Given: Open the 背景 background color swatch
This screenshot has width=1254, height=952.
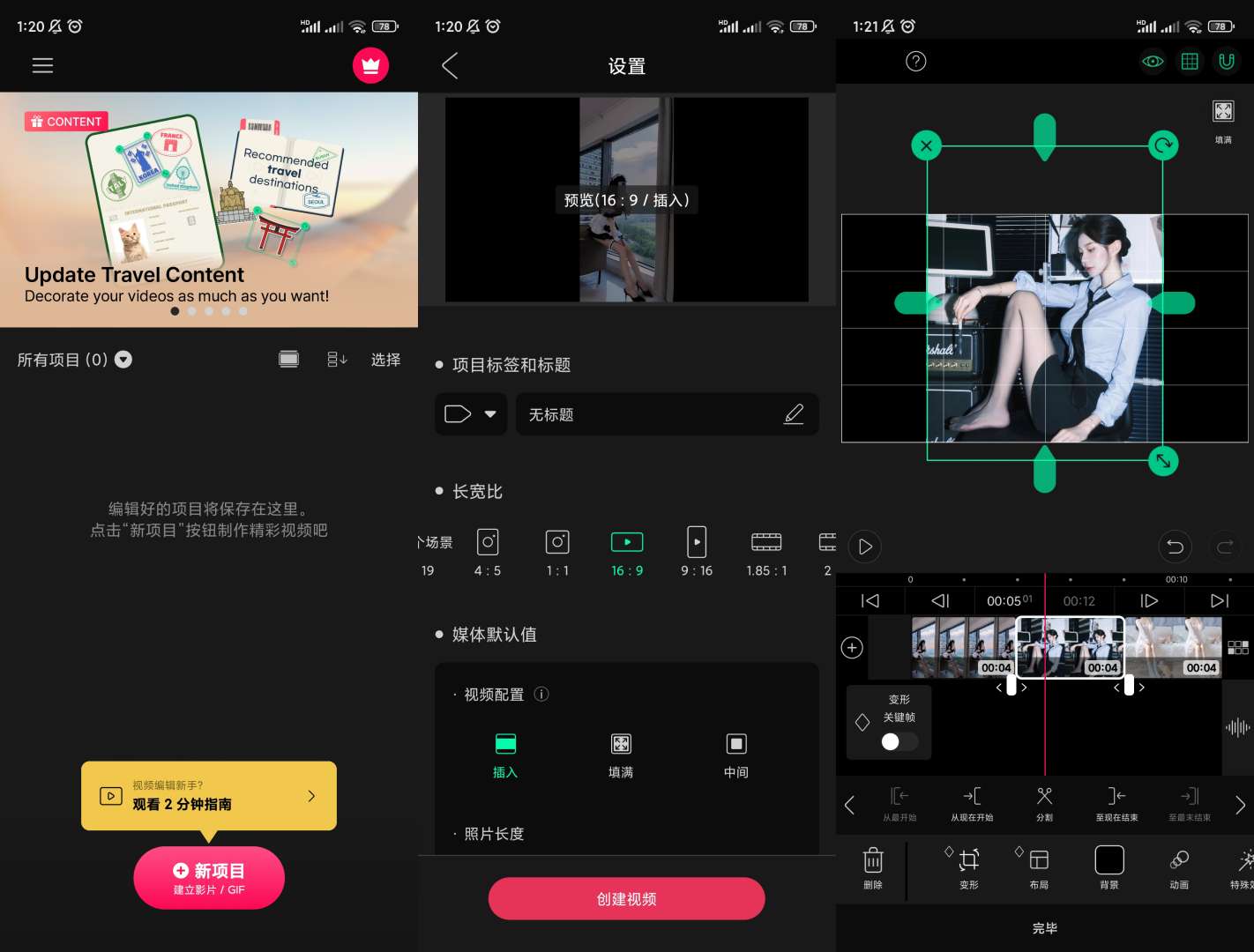Looking at the screenshot, I should (x=1109, y=868).
